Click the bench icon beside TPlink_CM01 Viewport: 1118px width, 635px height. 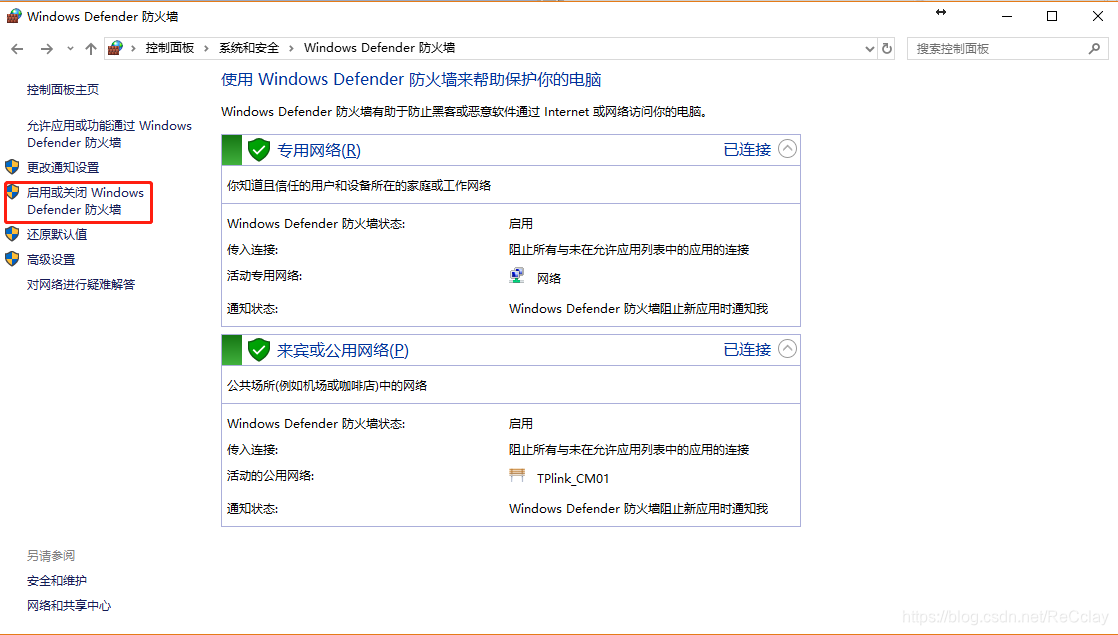tap(517, 475)
